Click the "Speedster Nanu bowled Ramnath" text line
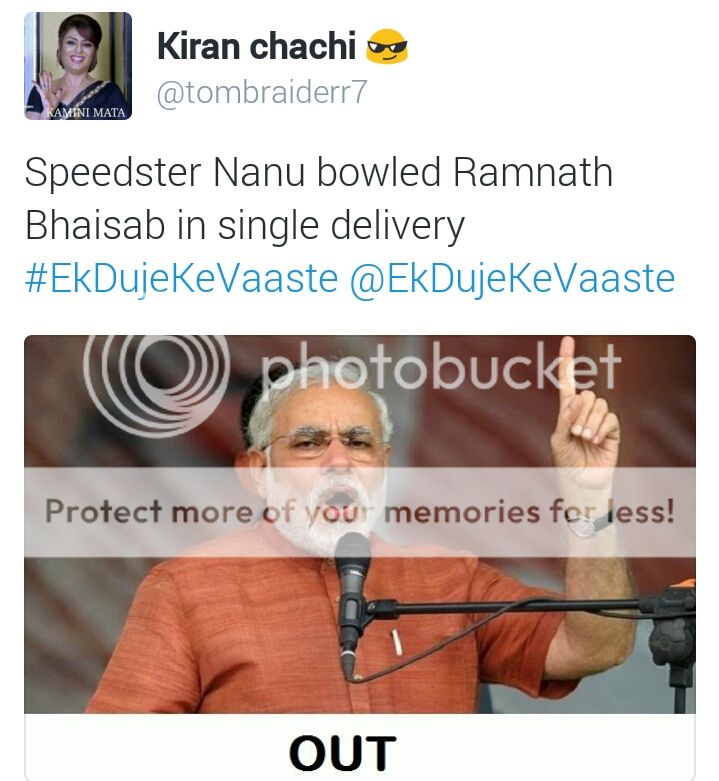Screen dimensions: 719x781 coord(319,172)
